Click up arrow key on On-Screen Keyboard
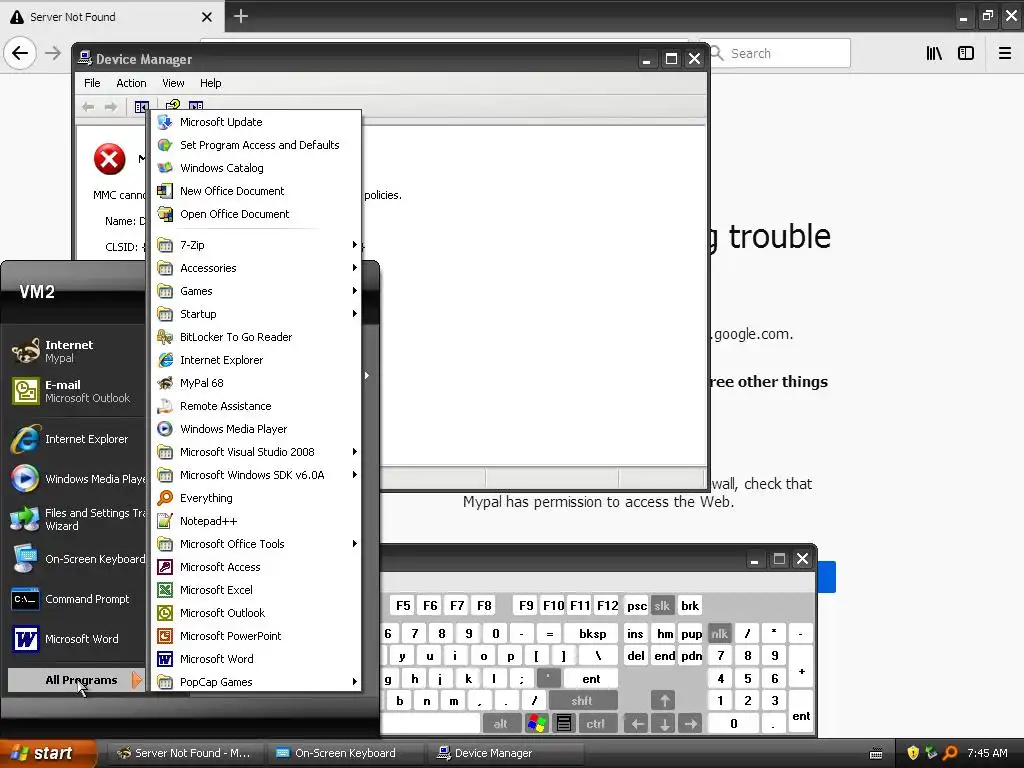This screenshot has width=1024, height=768. click(664, 701)
